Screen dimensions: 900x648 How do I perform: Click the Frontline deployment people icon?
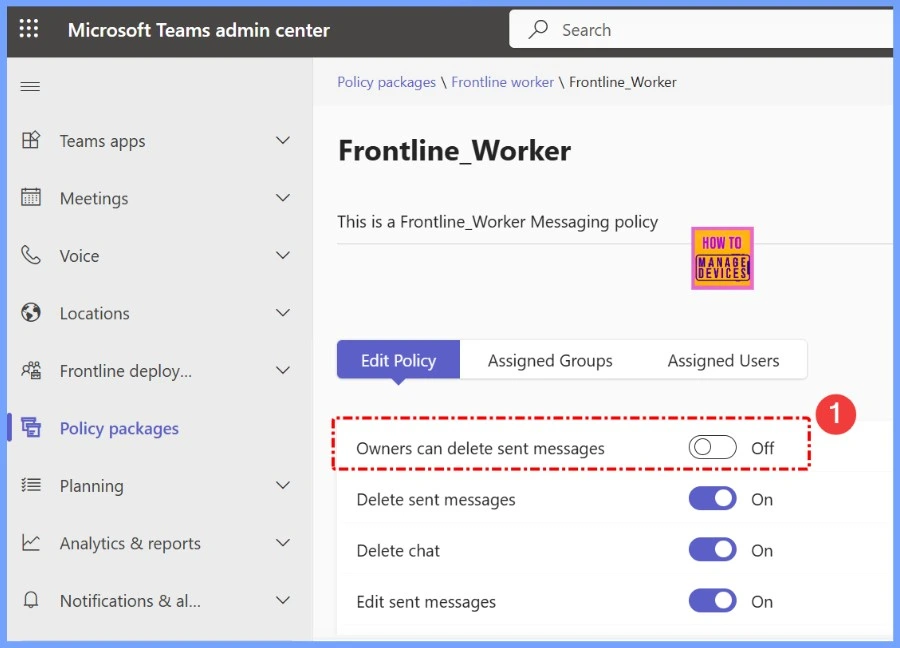click(31, 370)
